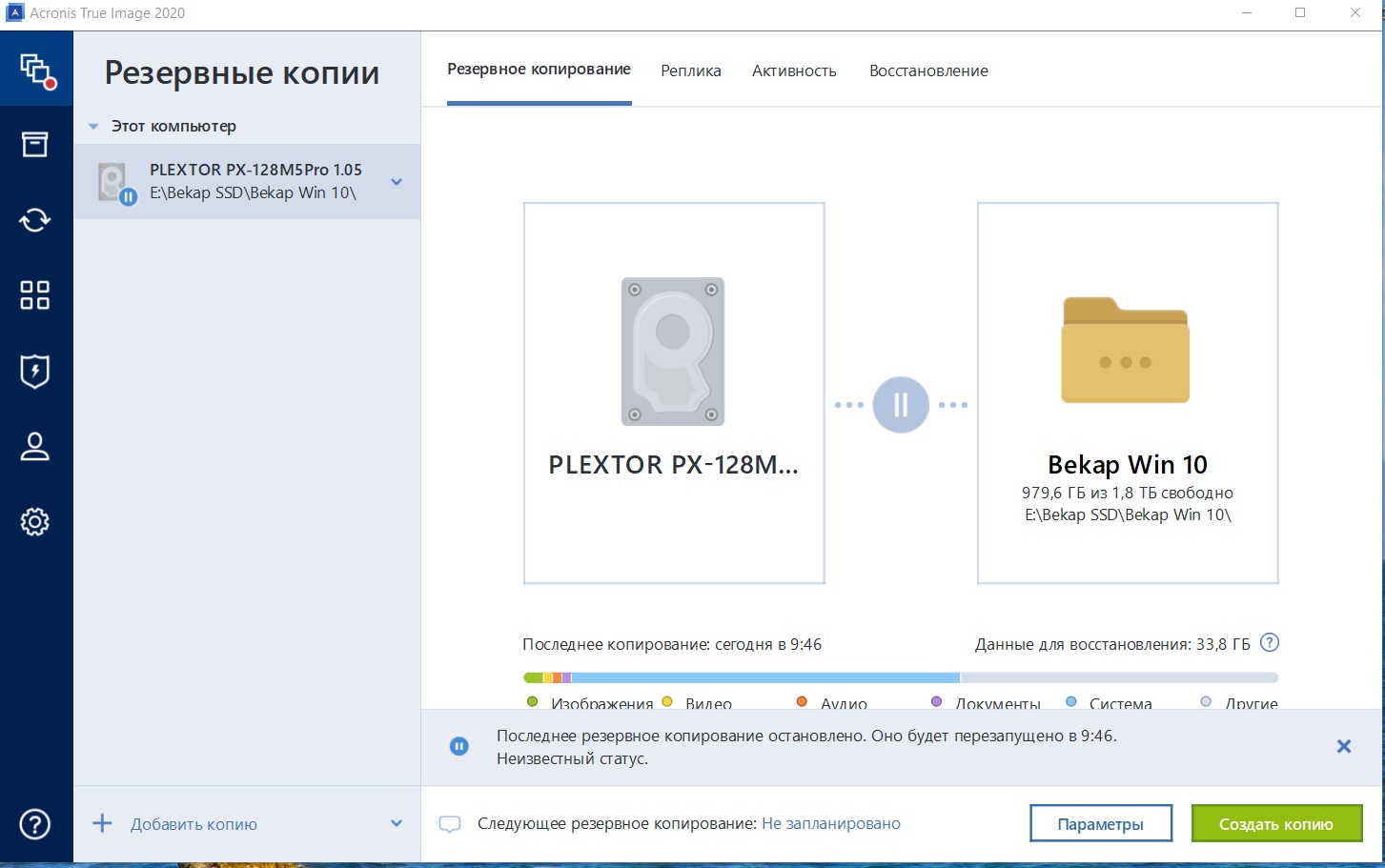
Task: Click the 979,6 ГБ из 1,8 ТБ свободно text
Action: tap(1128, 493)
